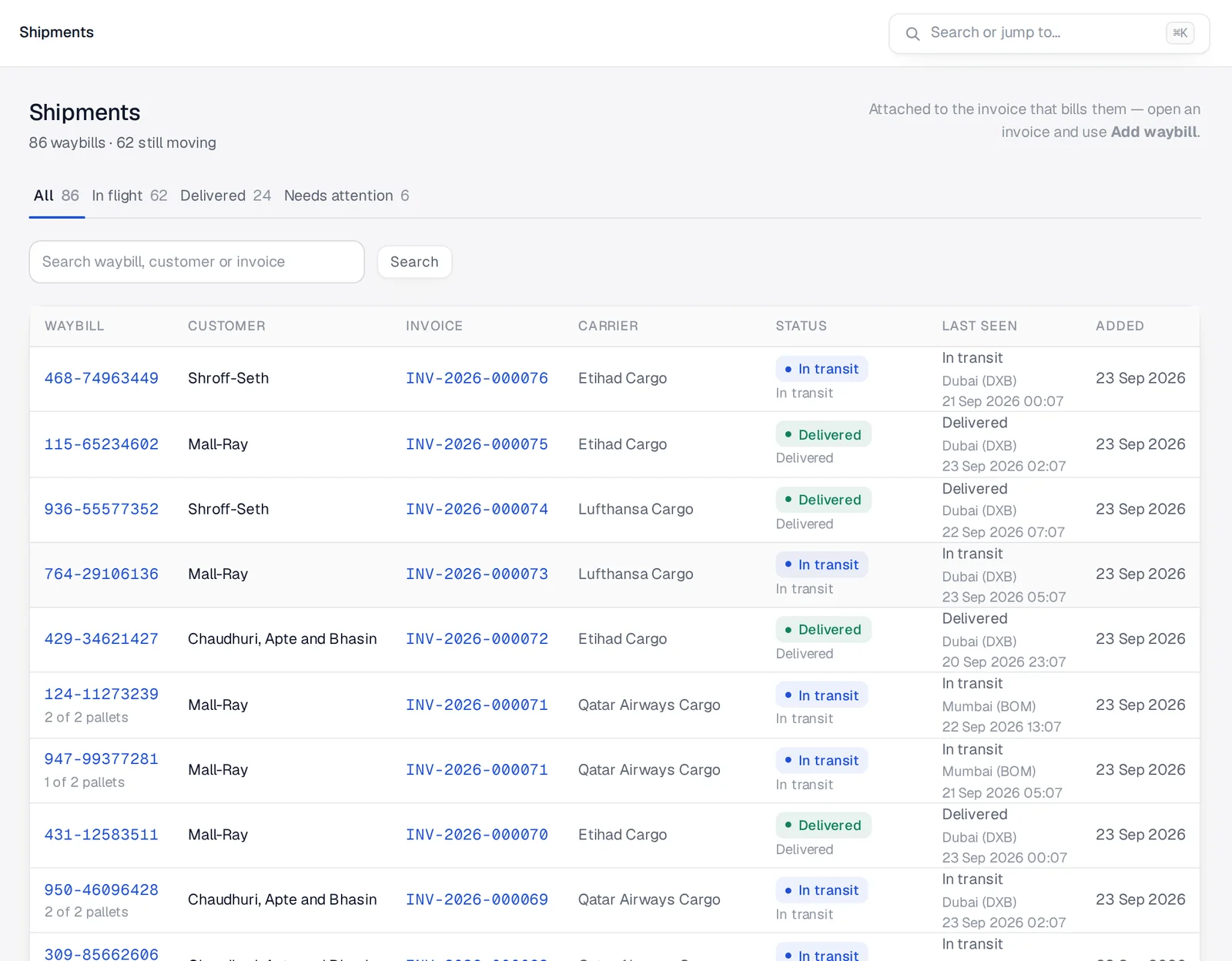This screenshot has width=1232, height=961.
Task: Click the Delivered badge for 115-65234602
Action: tap(823, 434)
